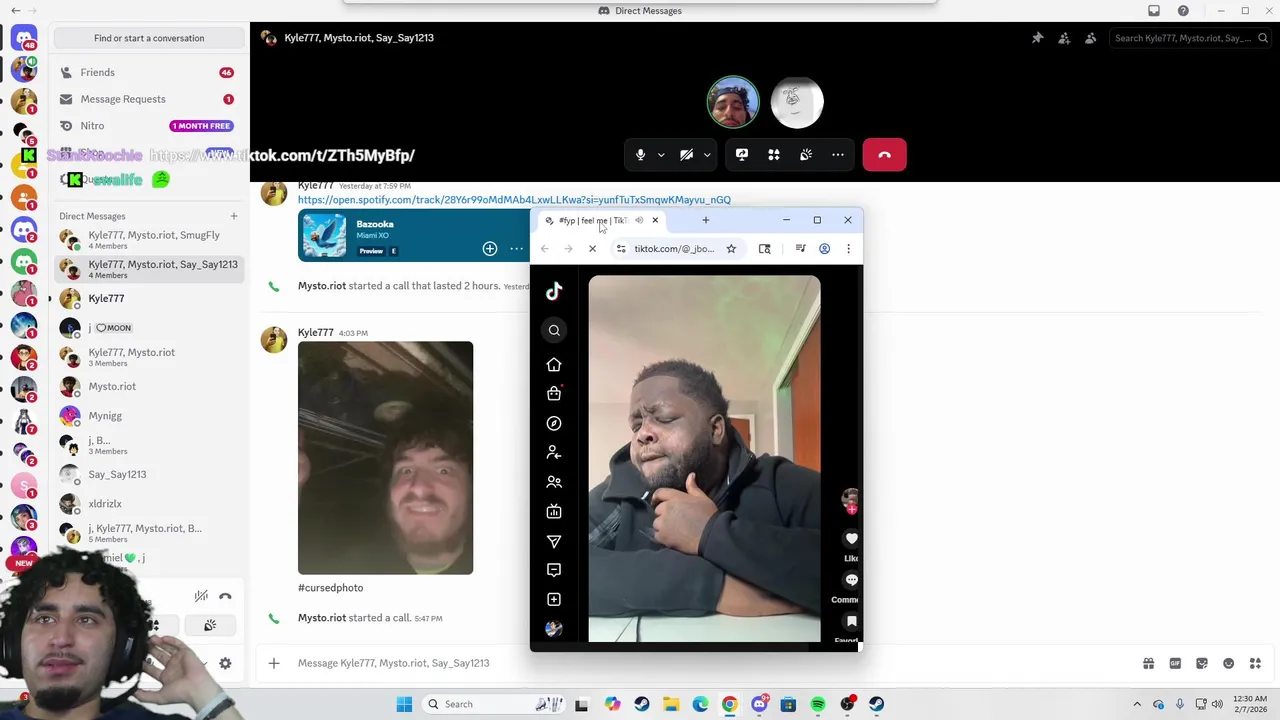Image resolution: width=1280 pixels, height=720 pixels.
Task: Open Discord user settings gear
Action: pos(225,663)
